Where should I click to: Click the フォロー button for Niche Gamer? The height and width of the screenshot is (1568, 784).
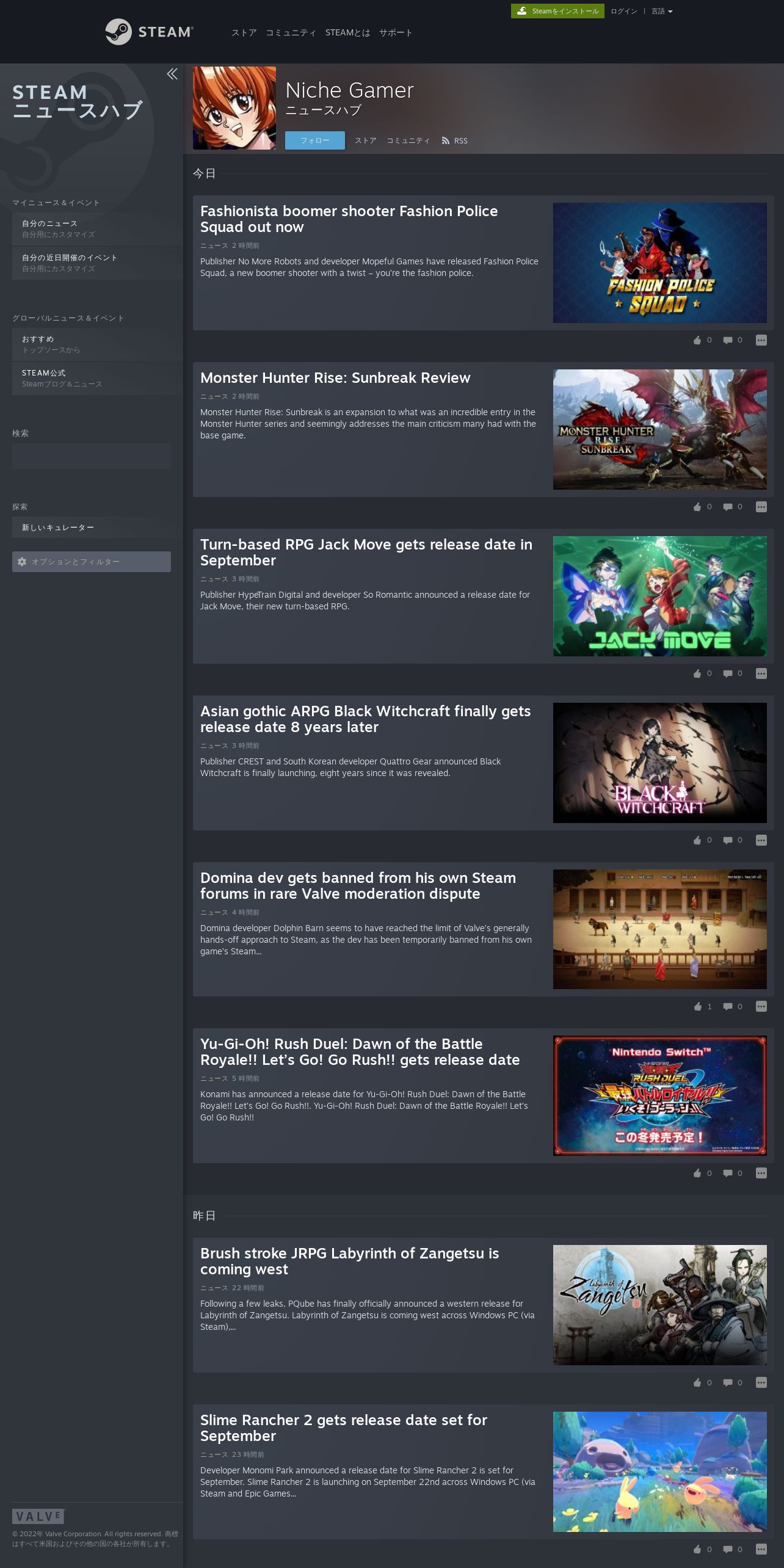(315, 140)
